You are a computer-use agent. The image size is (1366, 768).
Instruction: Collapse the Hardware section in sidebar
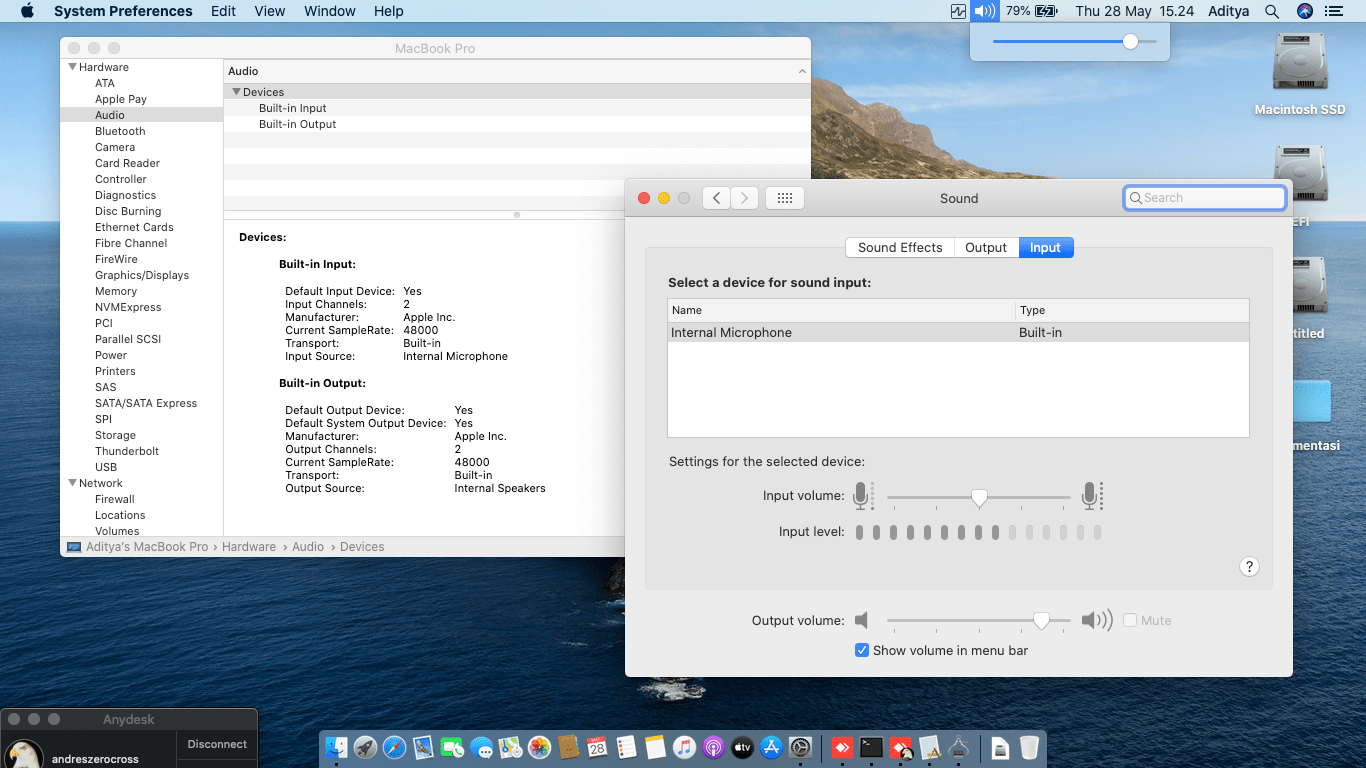coord(72,67)
